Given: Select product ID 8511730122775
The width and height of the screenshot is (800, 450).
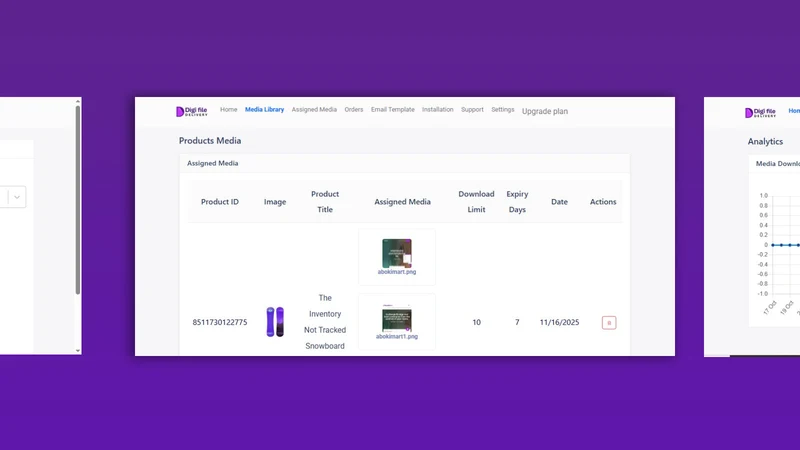Looking at the screenshot, I should click(220, 322).
